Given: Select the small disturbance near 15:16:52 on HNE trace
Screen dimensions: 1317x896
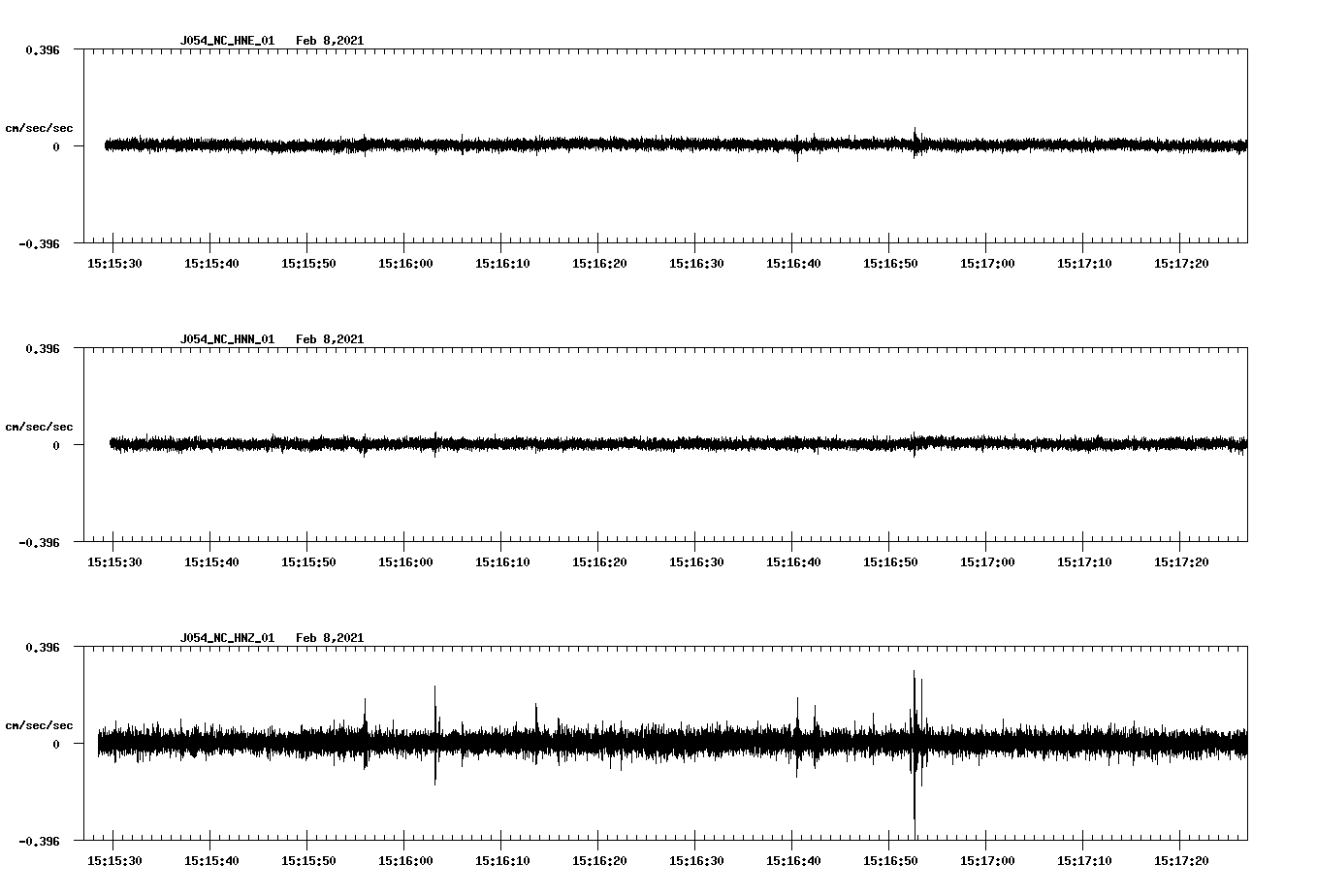Looking at the screenshot, I should pyautogui.click(x=915, y=142).
